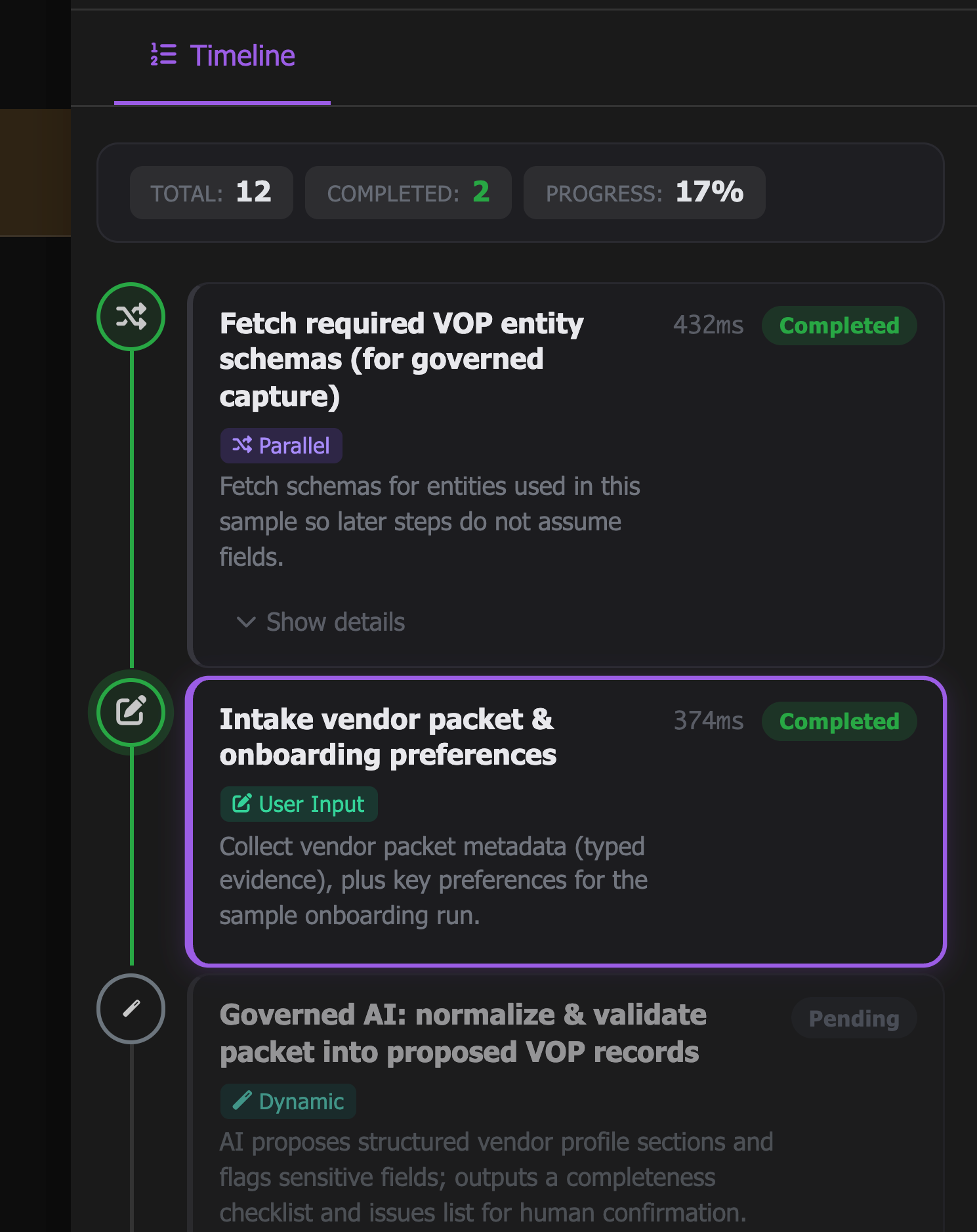The image size is (977, 1232).
Task: Click the shuffle icon on the first timeline node
Action: point(131,316)
